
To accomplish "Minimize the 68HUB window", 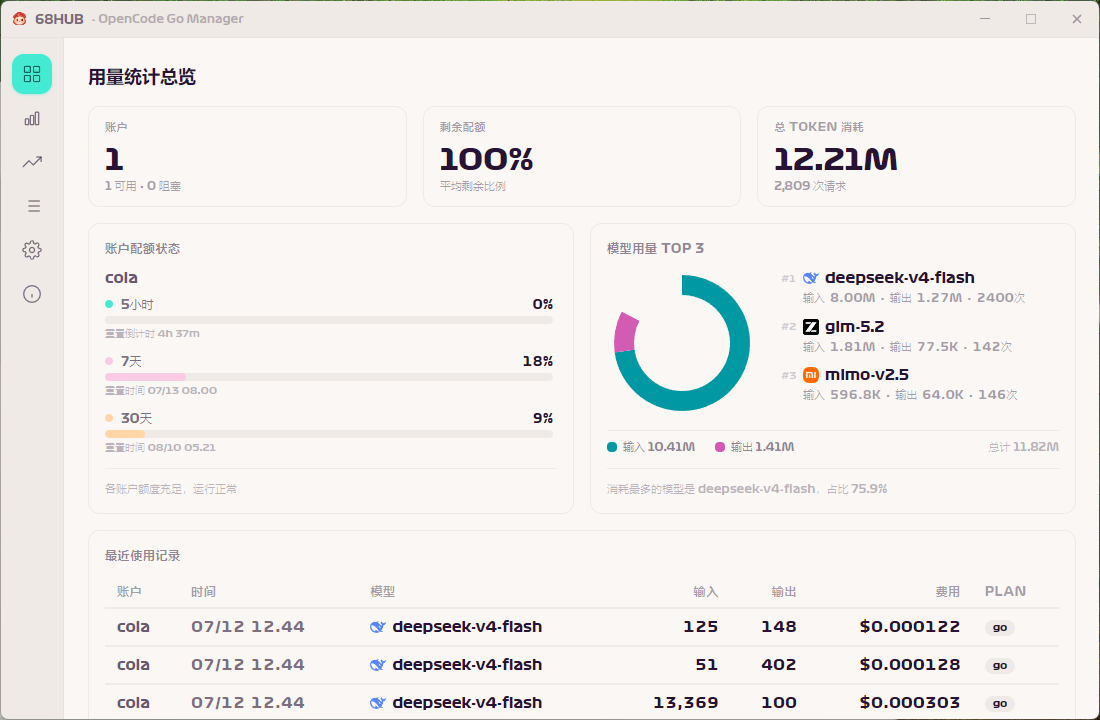I will point(985,19).
